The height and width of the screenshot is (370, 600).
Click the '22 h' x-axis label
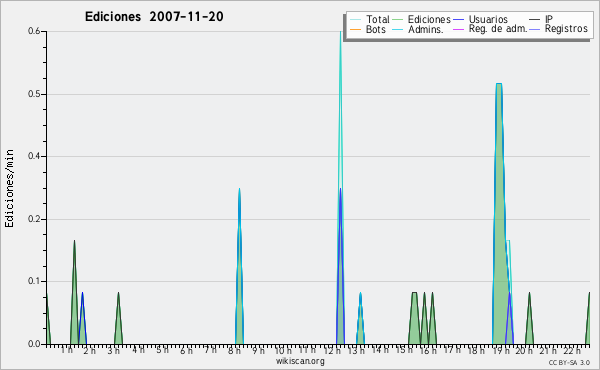[572, 351]
